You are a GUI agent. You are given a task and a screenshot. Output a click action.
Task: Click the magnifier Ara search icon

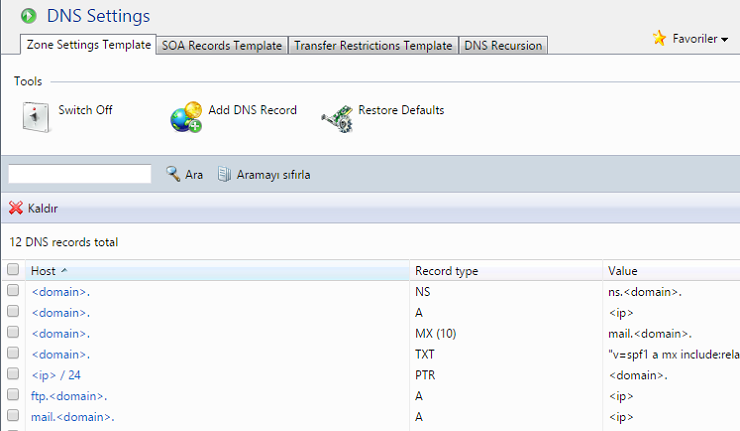173,174
